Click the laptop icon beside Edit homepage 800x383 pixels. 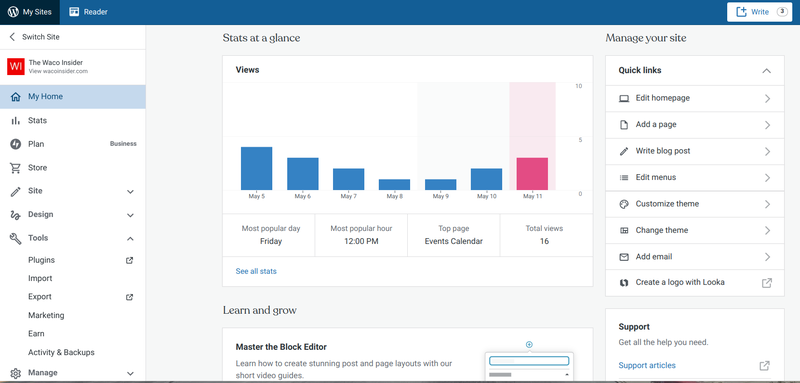[x=624, y=98]
